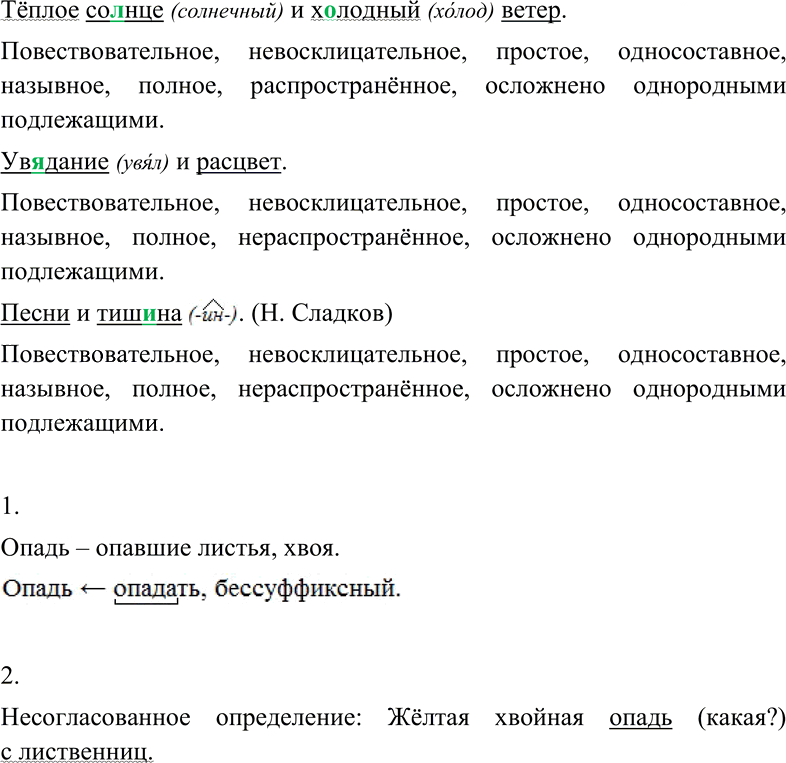The width and height of the screenshot is (786, 763).
Task: Click the underlined word 'тишина'
Action: click(139, 313)
